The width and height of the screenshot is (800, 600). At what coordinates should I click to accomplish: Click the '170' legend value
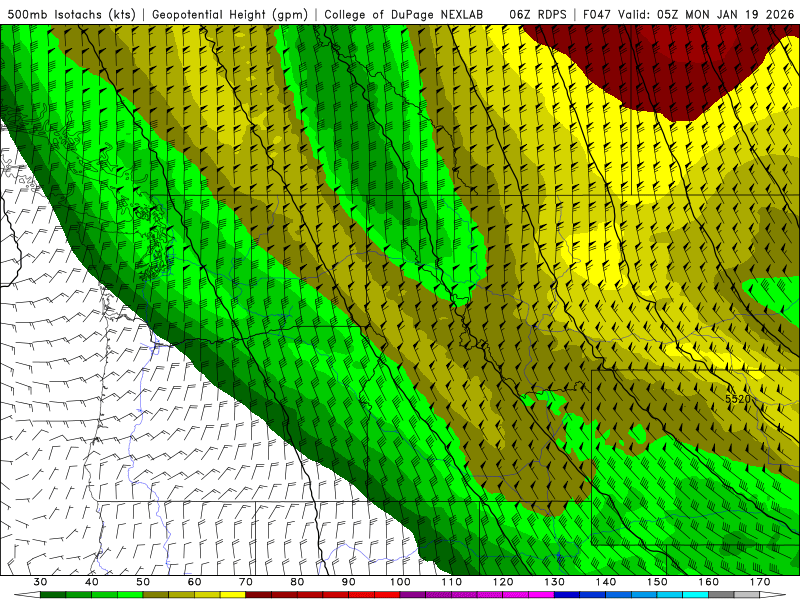[760, 582]
